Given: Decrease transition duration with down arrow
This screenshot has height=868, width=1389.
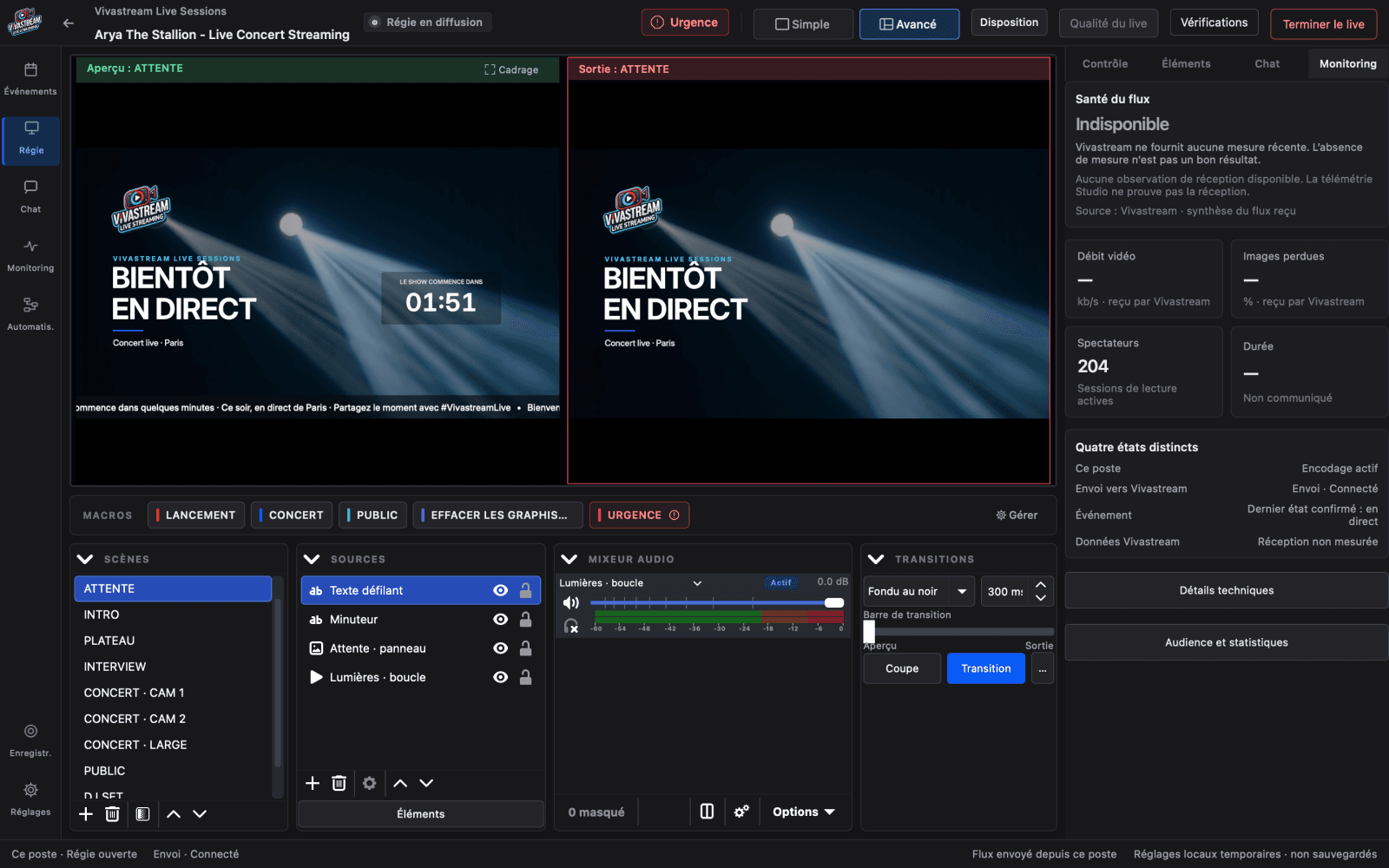Looking at the screenshot, I should point(1041,598).
